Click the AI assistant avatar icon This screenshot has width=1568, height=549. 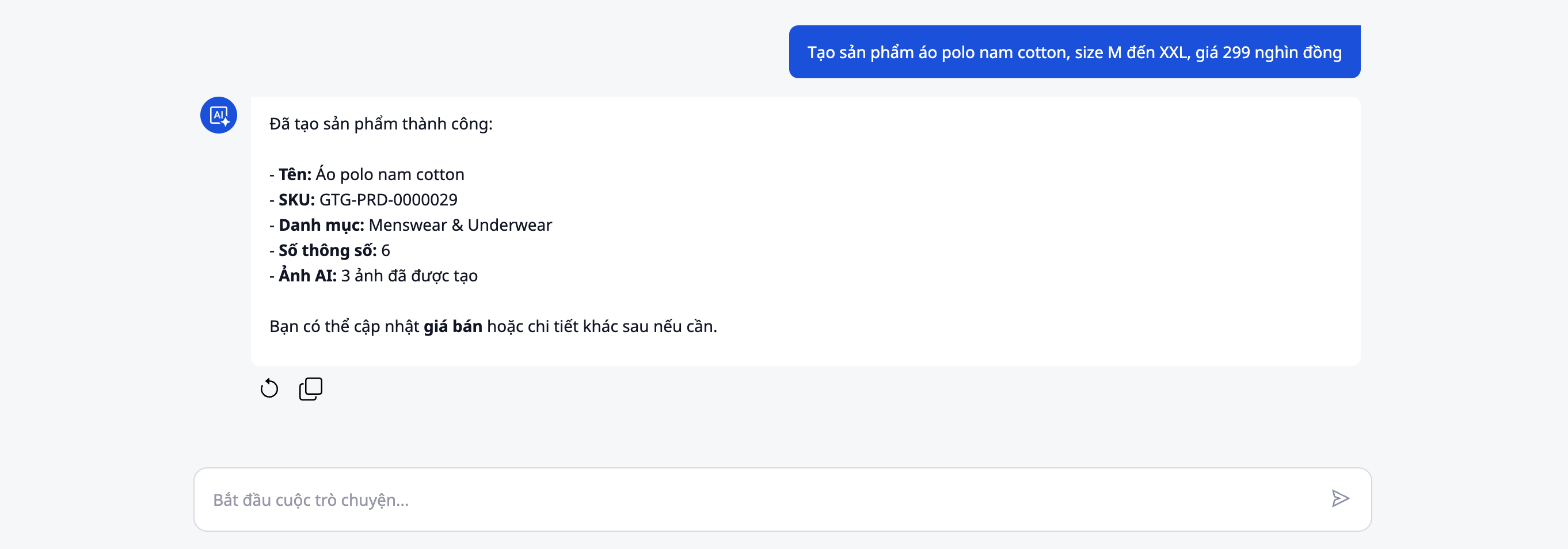(219, 115)
